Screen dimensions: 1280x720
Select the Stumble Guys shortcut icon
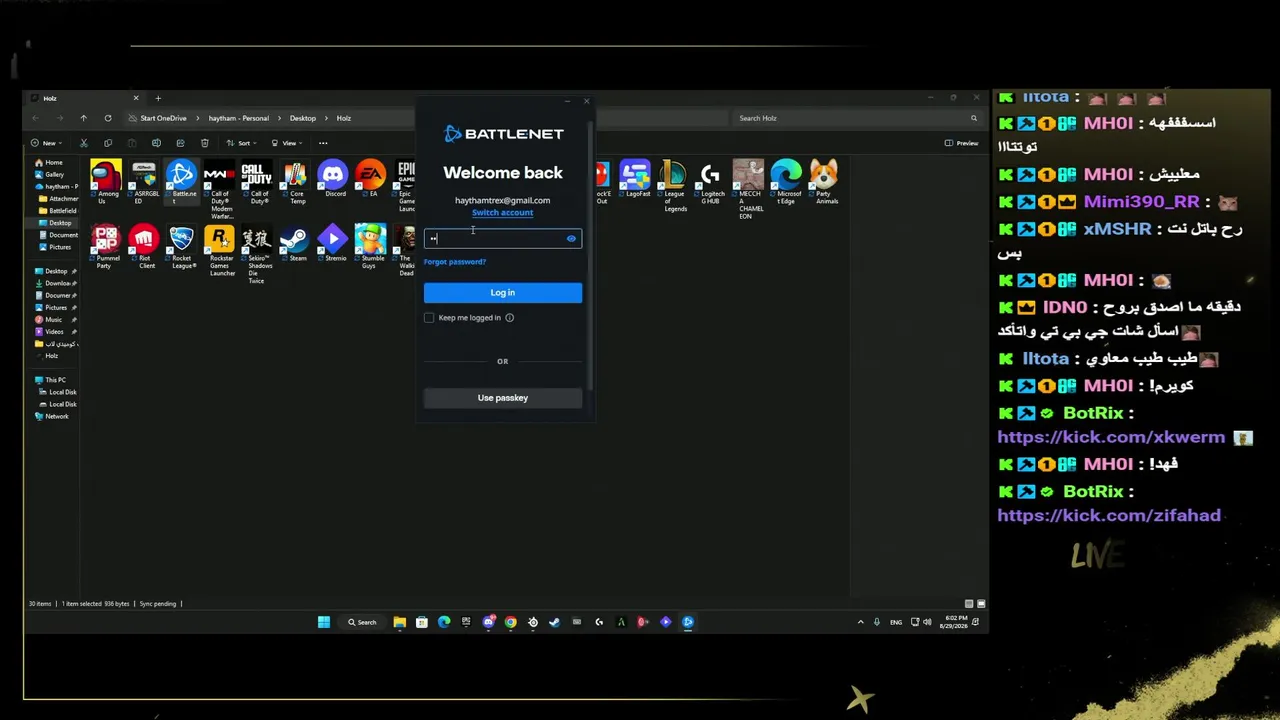[370, 239]
